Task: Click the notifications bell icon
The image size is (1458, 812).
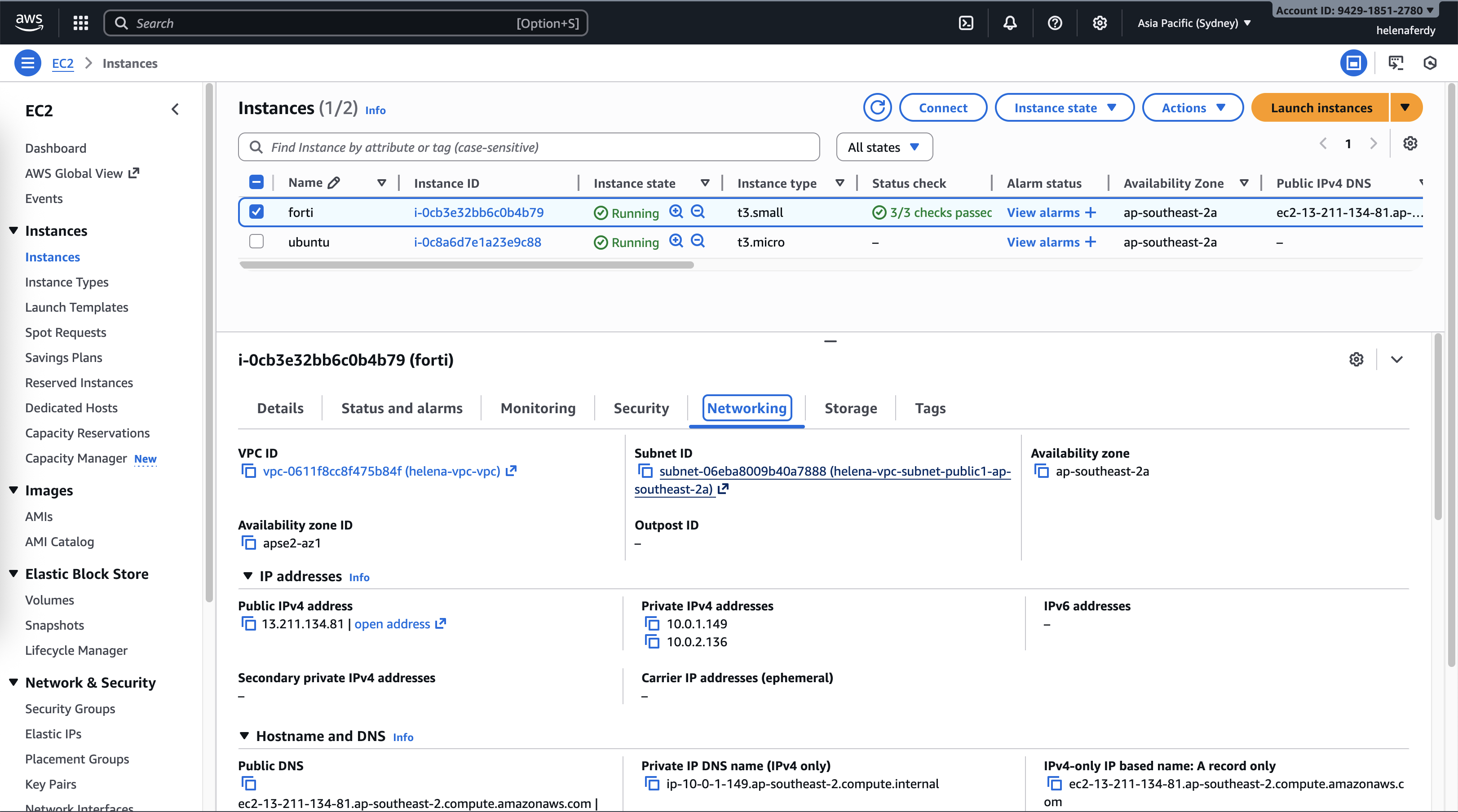Action: coord(1010,23)
